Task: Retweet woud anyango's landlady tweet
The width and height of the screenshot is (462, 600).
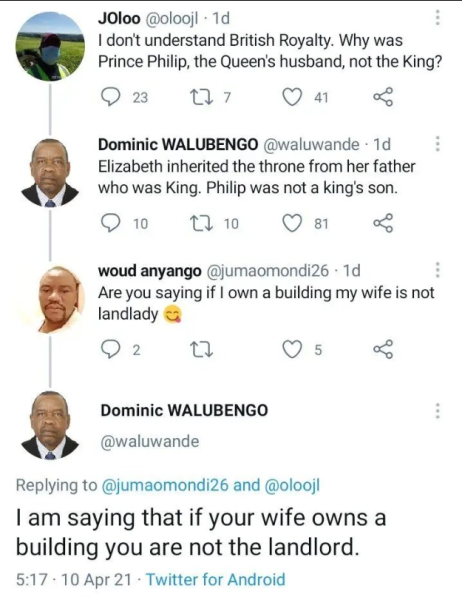Action: click(202, 350)
